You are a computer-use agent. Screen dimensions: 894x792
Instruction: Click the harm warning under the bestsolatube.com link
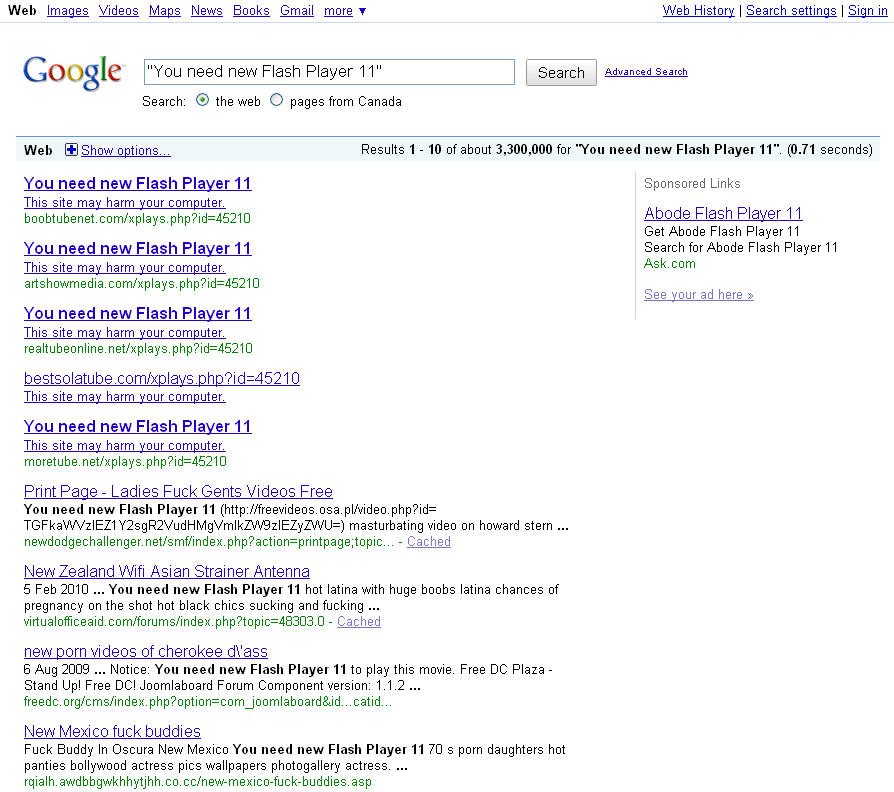click(124, 396)
